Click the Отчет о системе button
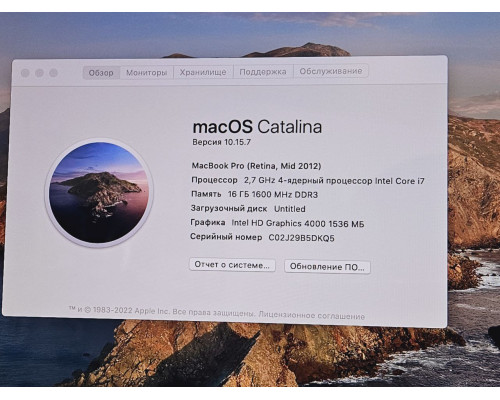500x400 pixels. point(232,265)
